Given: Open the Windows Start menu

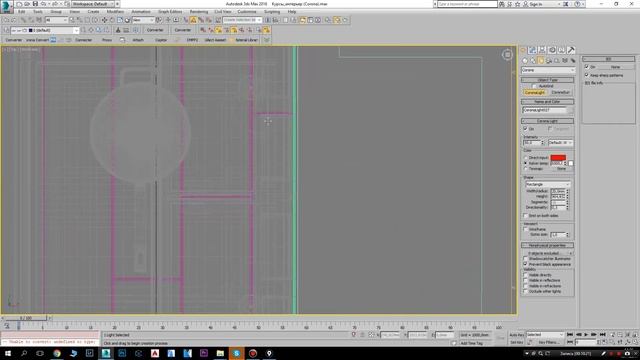Looking at the screenshot, I should (8, 353).
